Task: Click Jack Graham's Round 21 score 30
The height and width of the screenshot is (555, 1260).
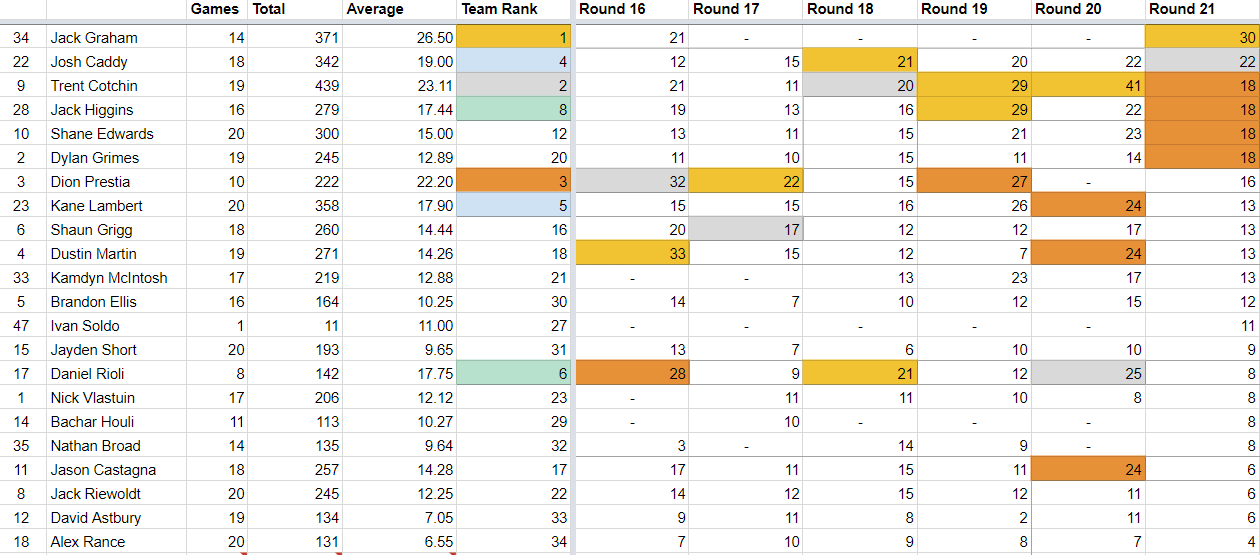Action: coord(1202,38)
